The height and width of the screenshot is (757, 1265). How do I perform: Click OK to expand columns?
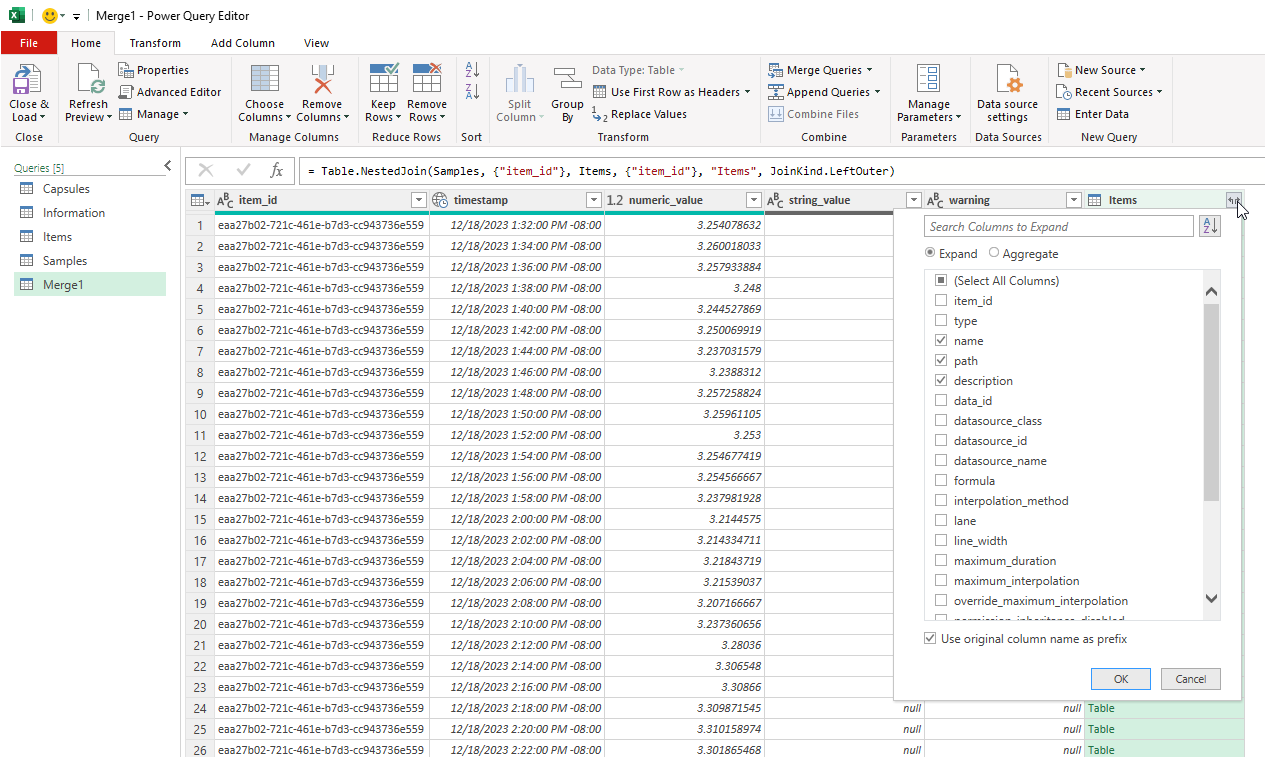click(x=1120, y=678)
